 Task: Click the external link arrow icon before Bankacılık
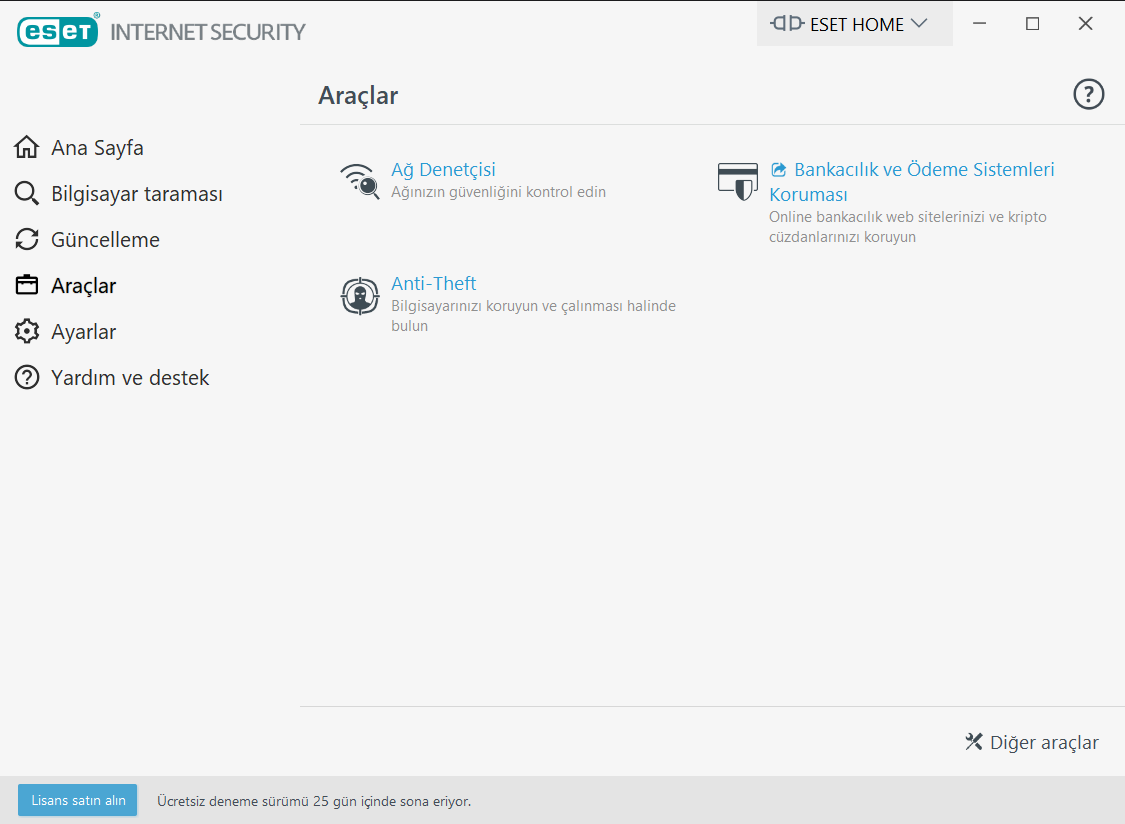click(x=778, y=169)
